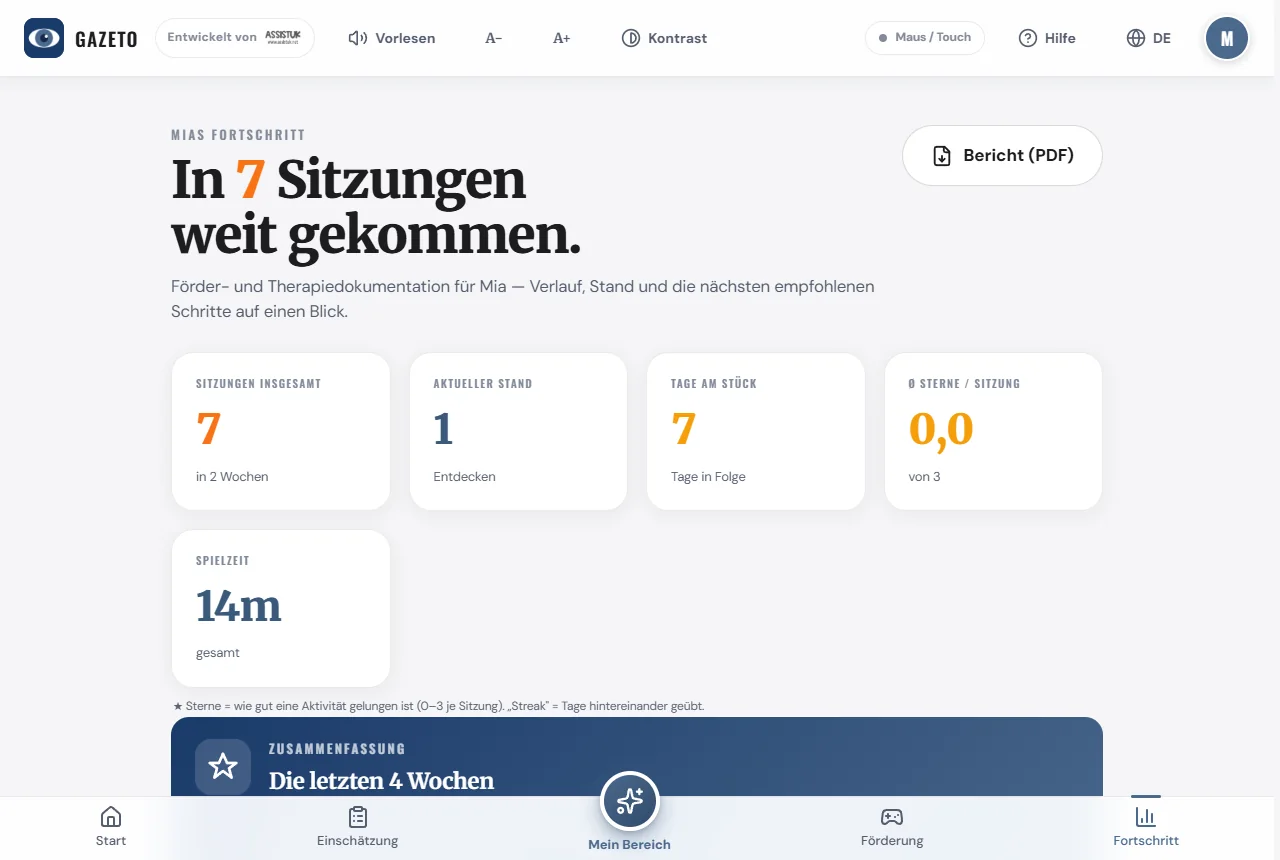Click the Die letzten 4 Wochen heading
Image resolution: width=1280 pixels, height=860 pixels.
(x=381, y=780)
